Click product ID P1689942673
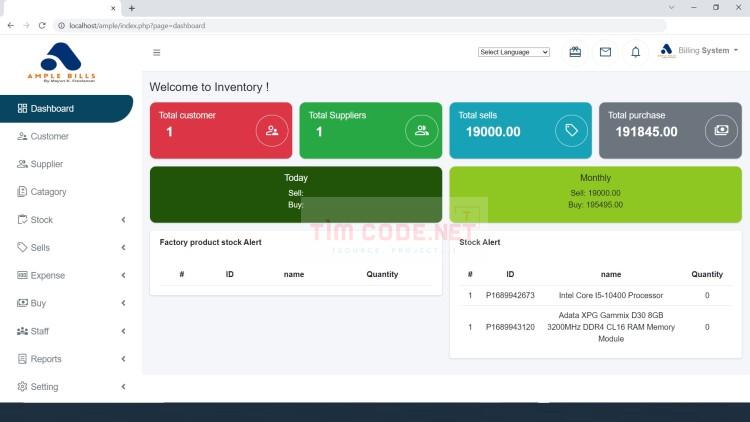 [510, 296]
